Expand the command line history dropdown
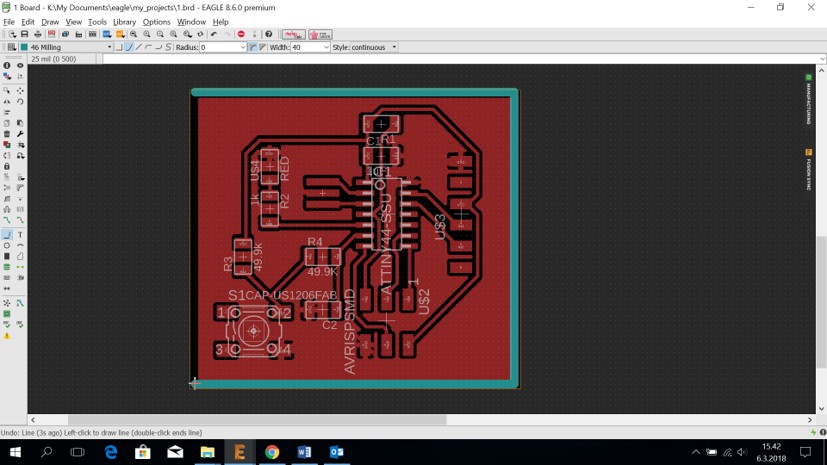Screen dimensions: 827x465 pos(822,59)
